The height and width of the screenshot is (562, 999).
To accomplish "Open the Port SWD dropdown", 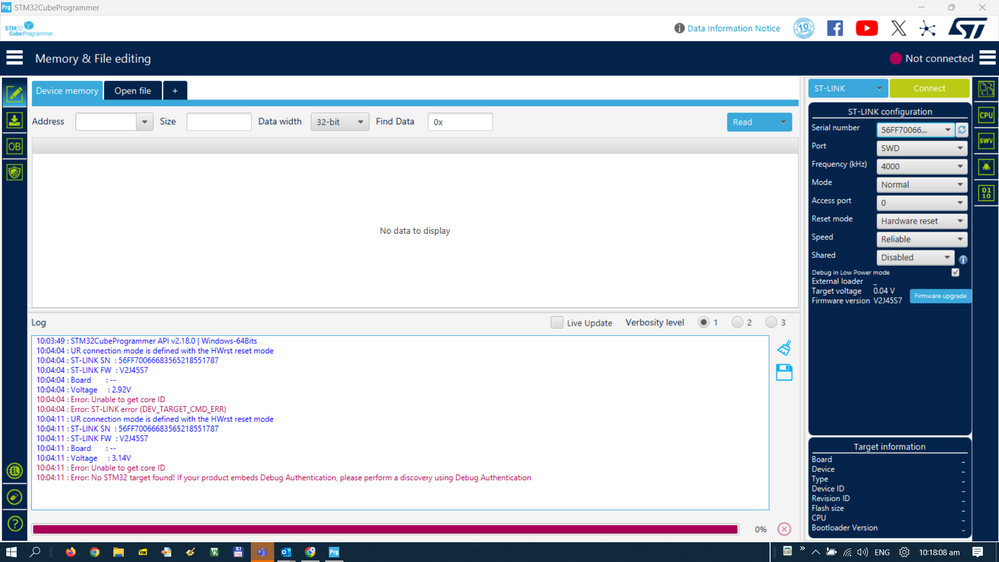I will click(921, 148).
